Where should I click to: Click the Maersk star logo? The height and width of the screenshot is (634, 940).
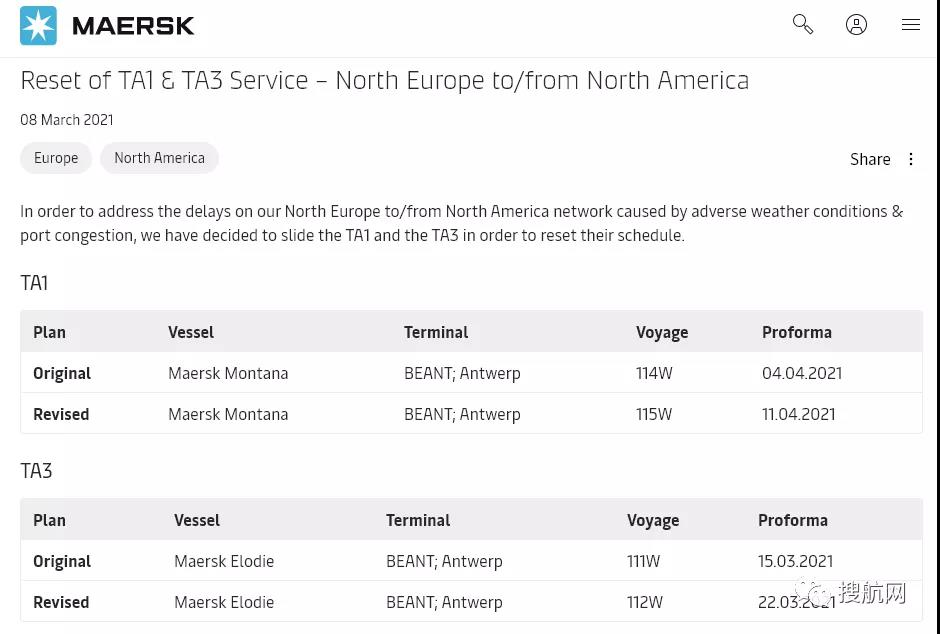click(x=38, y=26)
